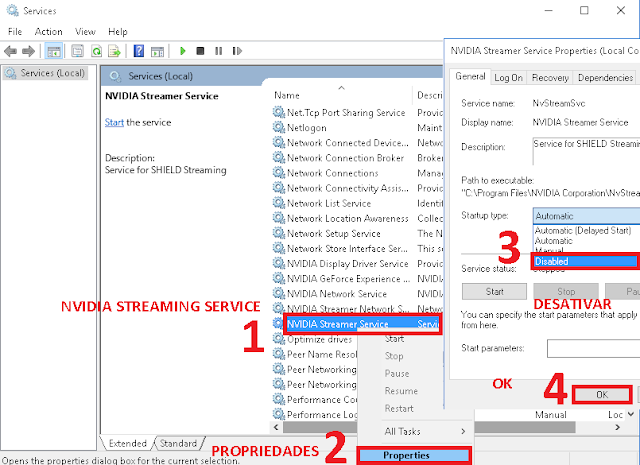Screen dimensions: 640x465
Task: Click the Restart Service toolbar icon
Action: click(x=237, y=51)
